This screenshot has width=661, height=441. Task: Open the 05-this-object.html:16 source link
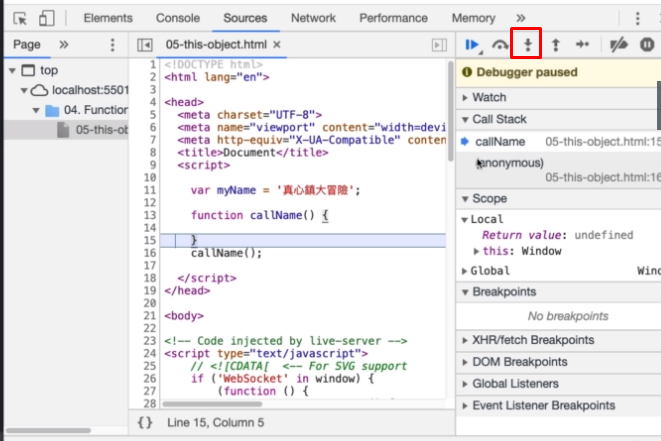tap(603, 177)
